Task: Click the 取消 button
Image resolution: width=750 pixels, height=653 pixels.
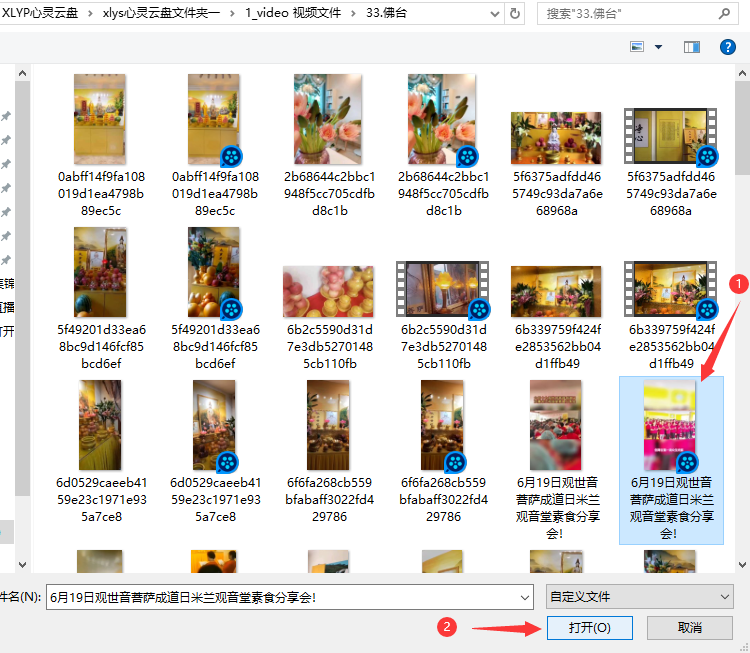Action: pyautogui.click(x=689, y=627)
